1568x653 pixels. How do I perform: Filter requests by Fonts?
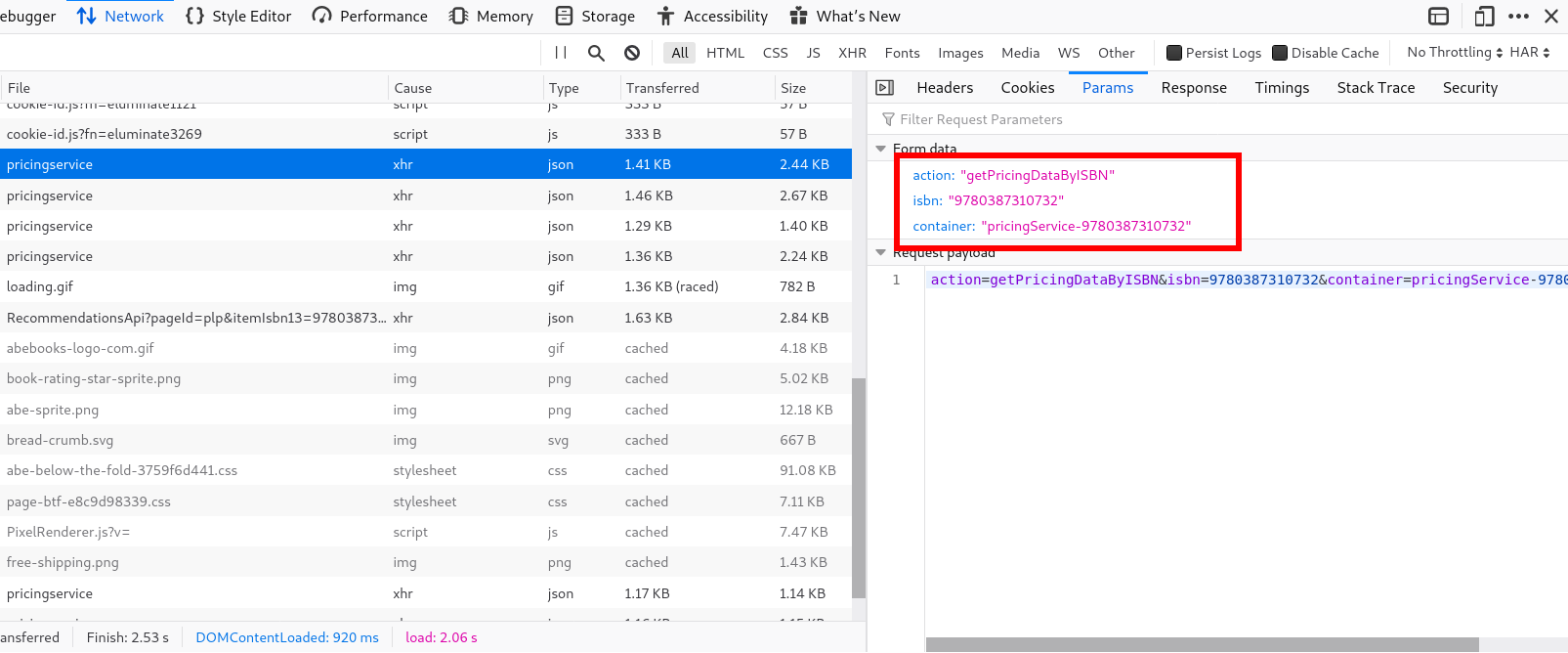[903, 53]
